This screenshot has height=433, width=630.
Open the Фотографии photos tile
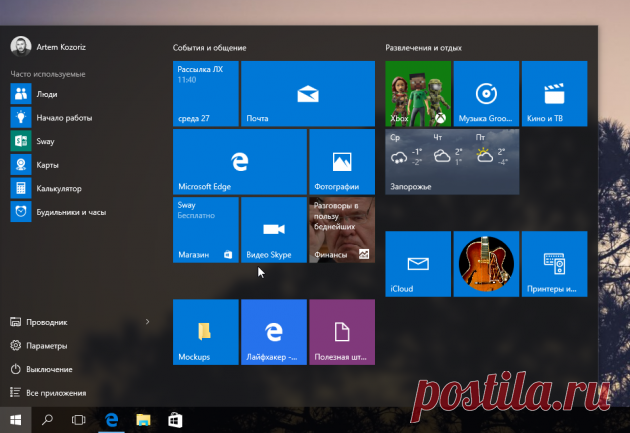point(342,161)
